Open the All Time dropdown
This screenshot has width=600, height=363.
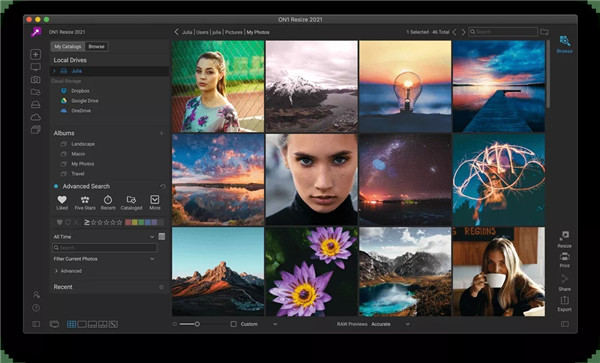click(x=103, y=237)
